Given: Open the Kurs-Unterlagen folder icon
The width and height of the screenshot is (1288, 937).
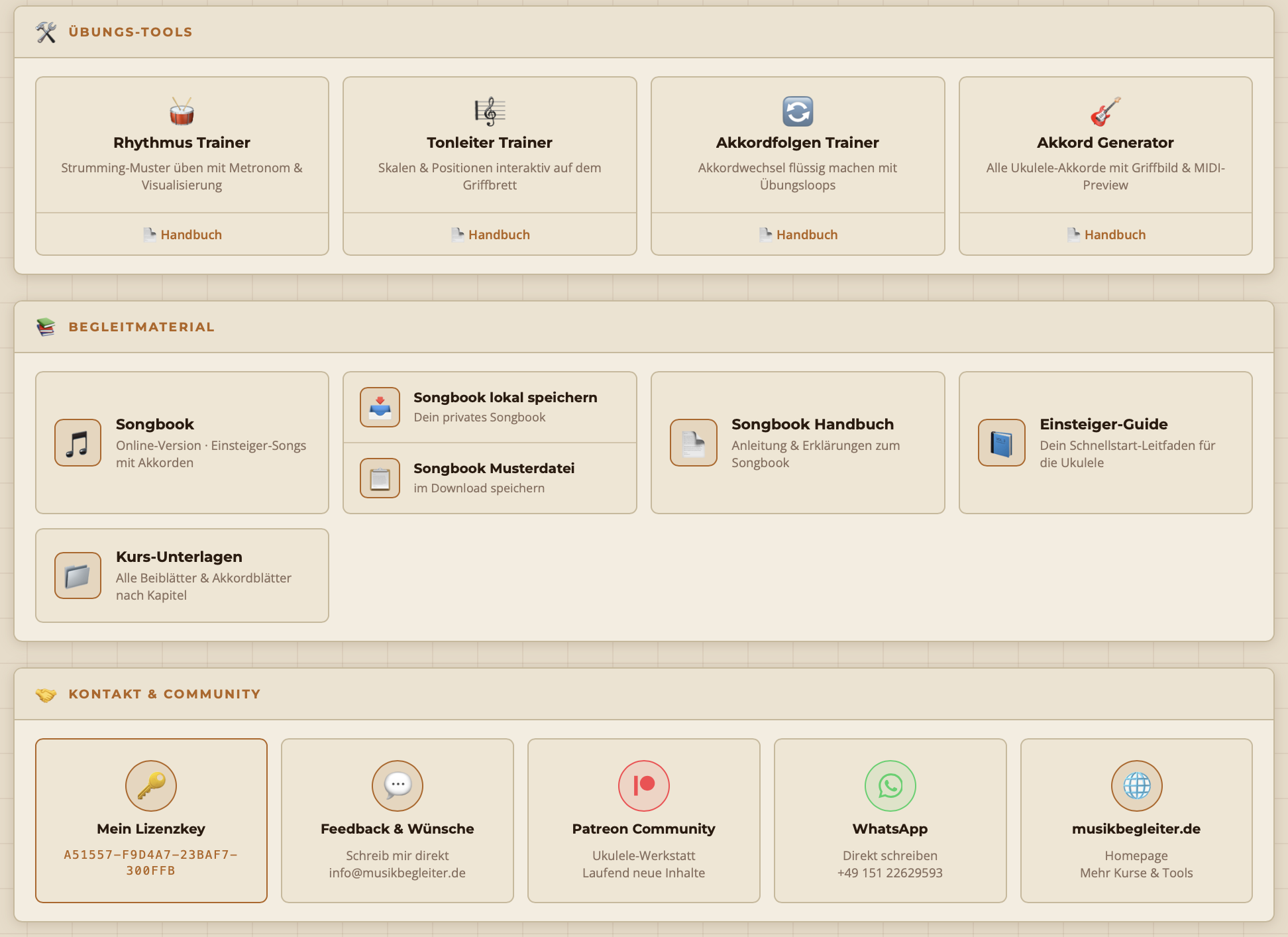Looking at the screenshot, I should (x=78, y=575).
